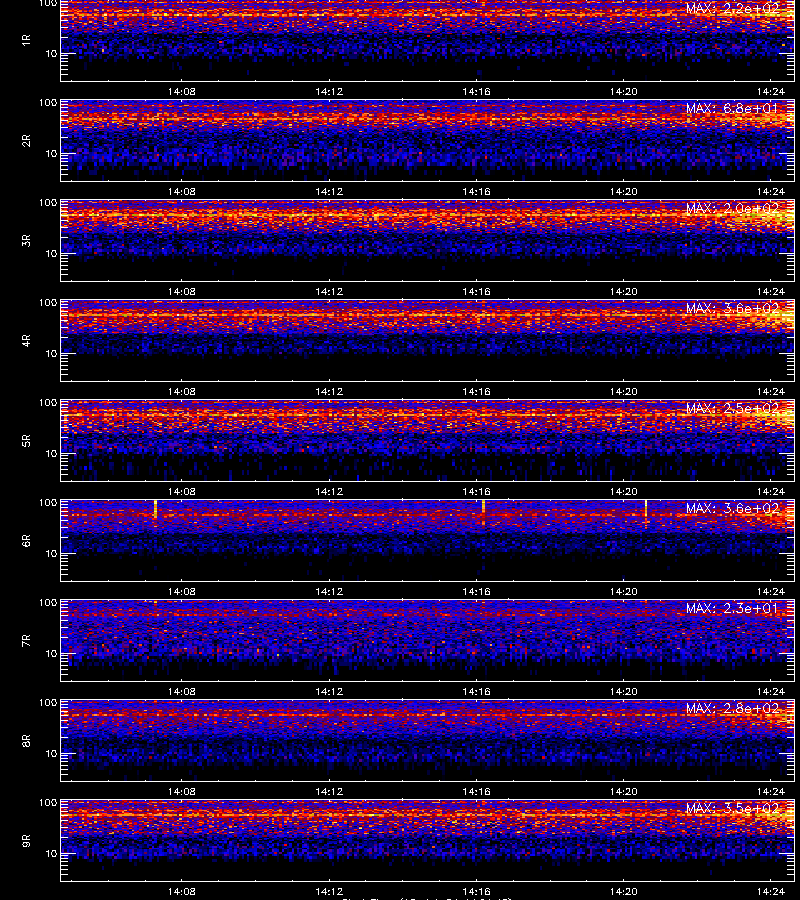The width and height of the screenshot is (800, 900).
Task: Select the 14:08 time label below panel 6R
Action: point(181,592)
